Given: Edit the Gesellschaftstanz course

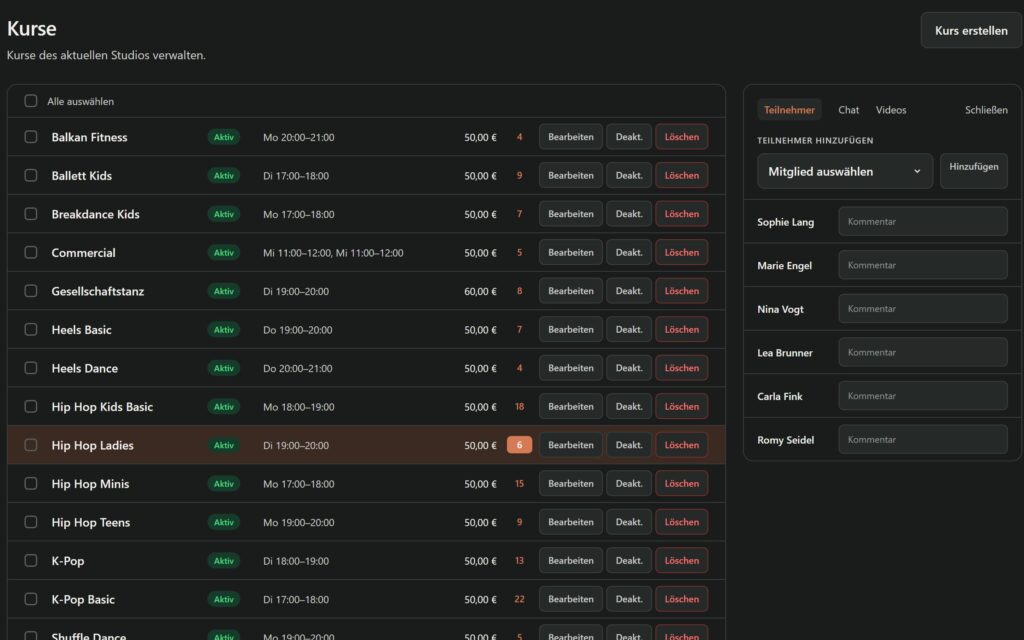Looking at the screenshot, I should [571, 291].
